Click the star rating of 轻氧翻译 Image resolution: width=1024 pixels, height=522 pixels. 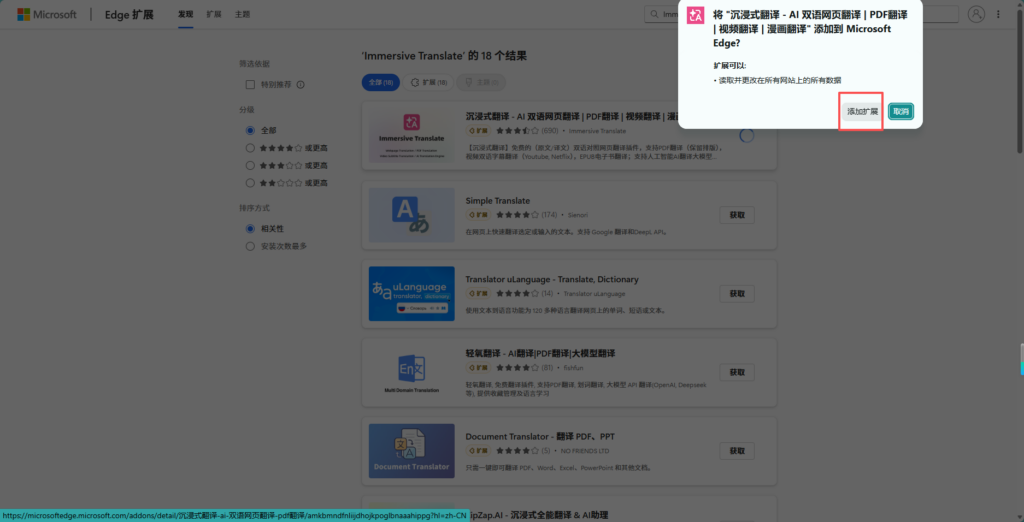click(x=517, y=367)
